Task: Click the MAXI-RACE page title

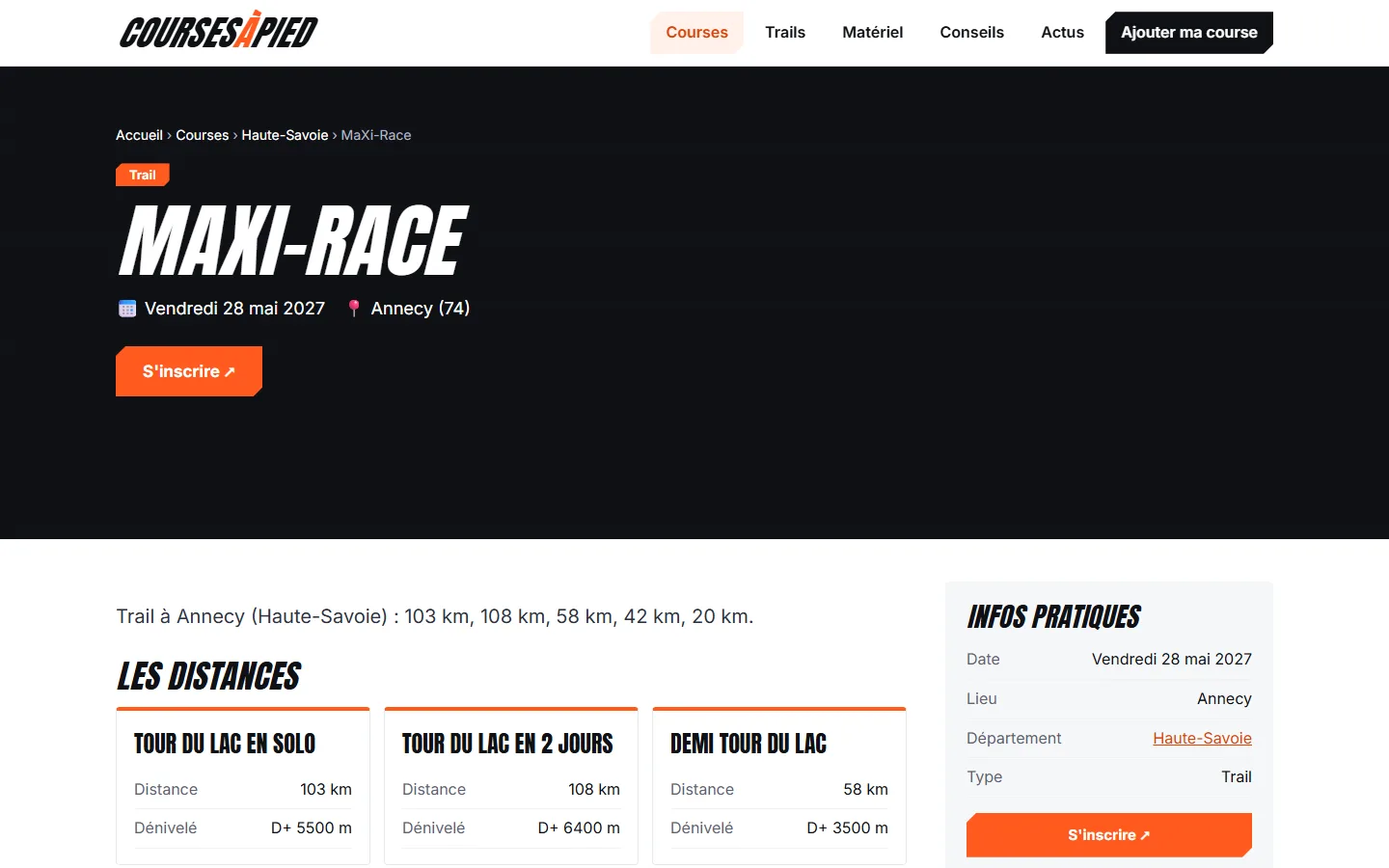Action: coord(292,241)
